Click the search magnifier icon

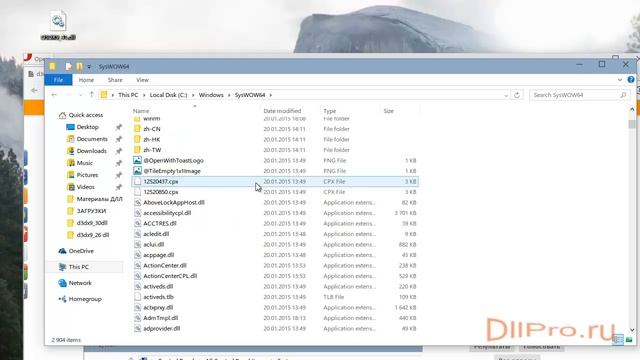click(623, 95)
